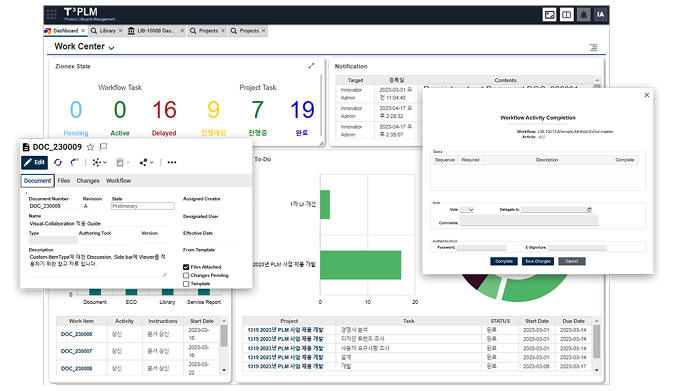Open the hamburger list icon at Work Center
Image resolution: width=673 pixels, height=391 pixels.
(x=593, y=48)
